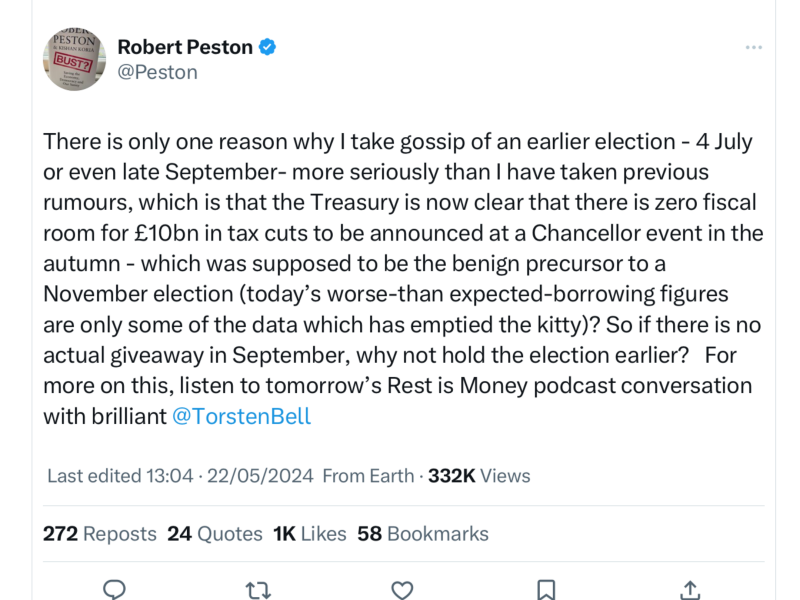Screen dimensions: 800x600
Task: Click the 58 Bookmarks count
Action: (x=423, y=534)
